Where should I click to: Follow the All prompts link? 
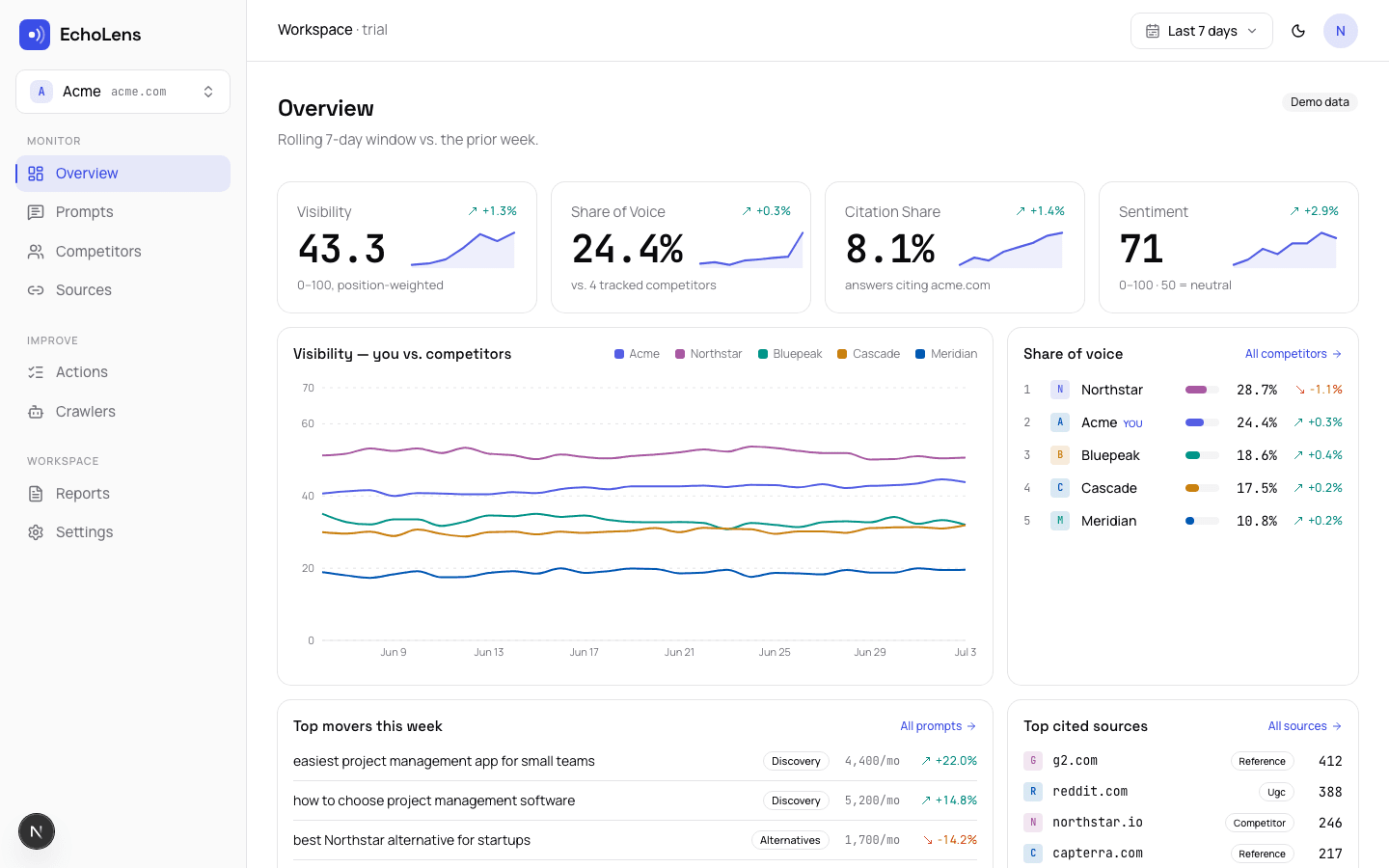pos(939,726)
